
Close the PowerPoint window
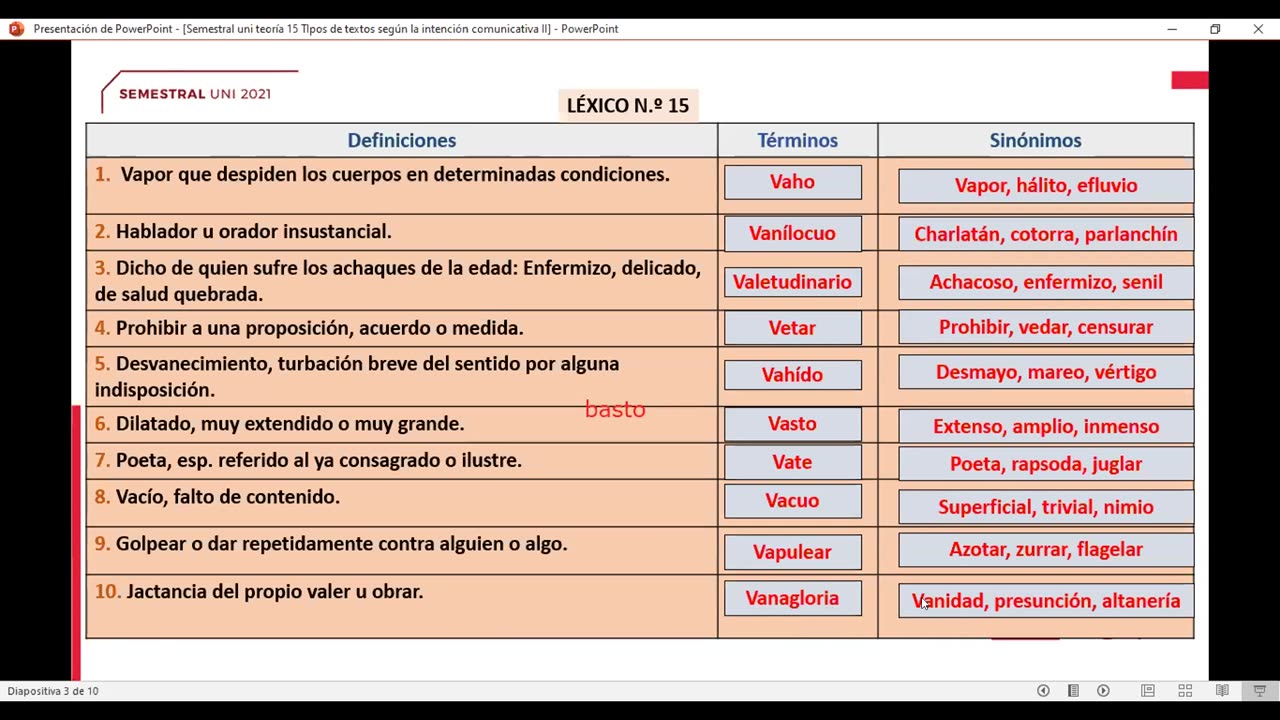coord(1258,29)
